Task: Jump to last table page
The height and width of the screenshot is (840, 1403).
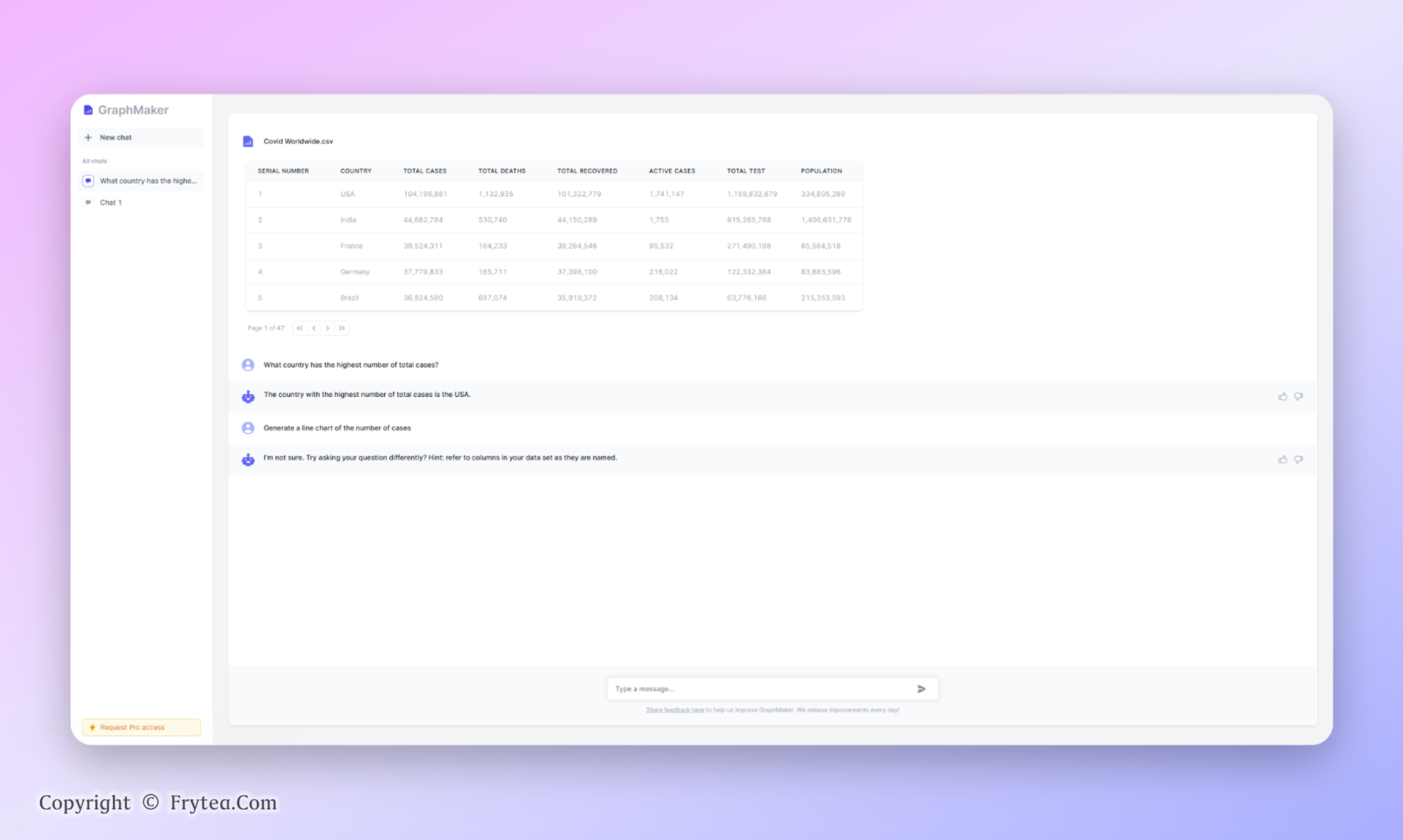Action: 342,328
